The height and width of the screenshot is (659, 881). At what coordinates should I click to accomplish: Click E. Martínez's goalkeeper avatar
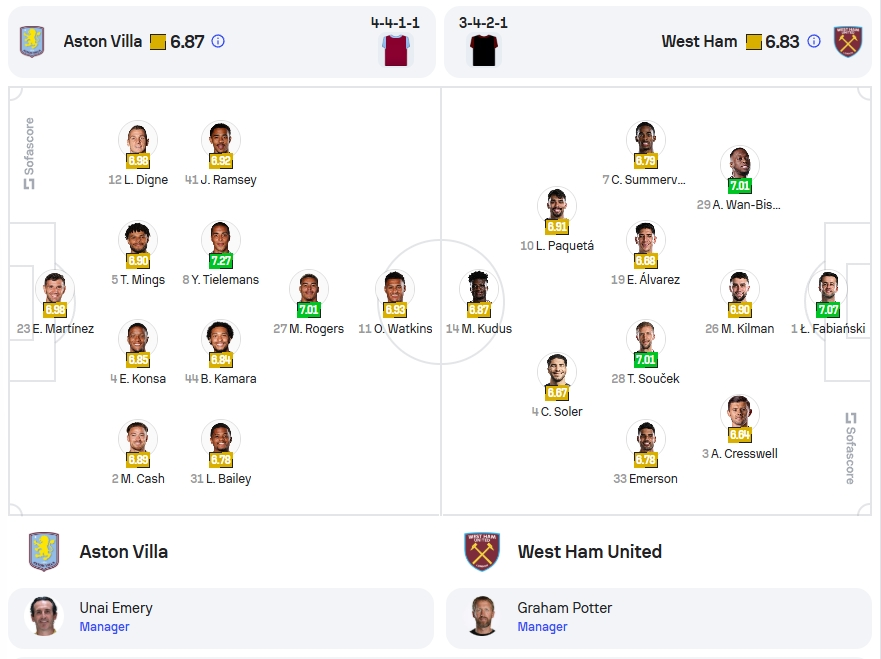pyautogui.click(x=55, y=288)
